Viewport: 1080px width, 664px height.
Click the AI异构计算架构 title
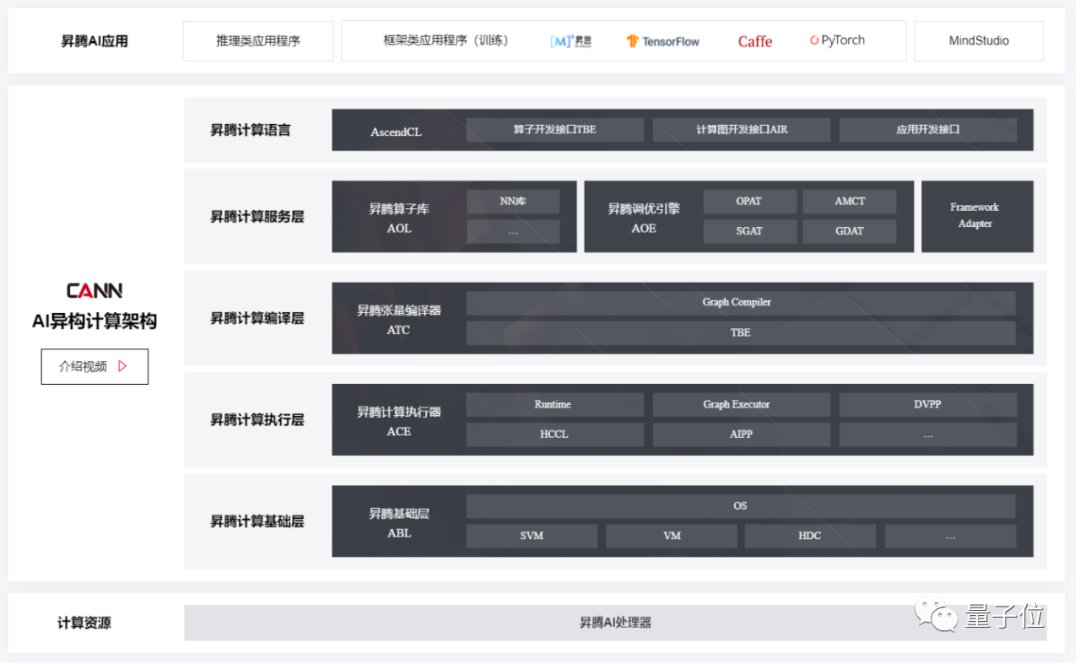(94, 321)
